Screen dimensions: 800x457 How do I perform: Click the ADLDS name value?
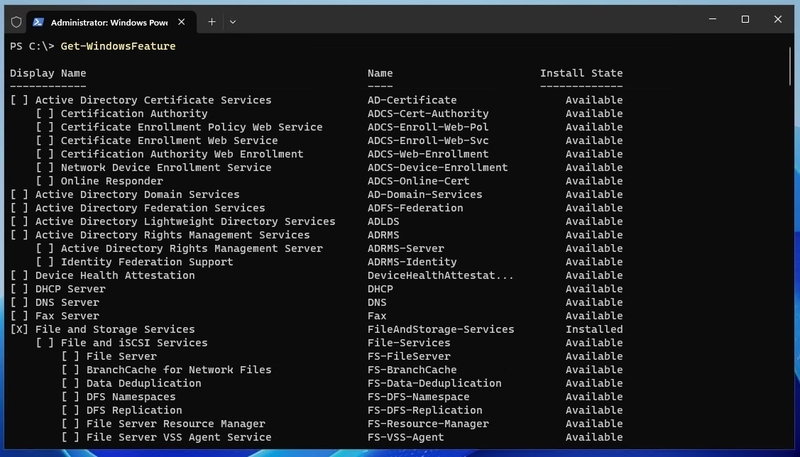coord(383,222)
